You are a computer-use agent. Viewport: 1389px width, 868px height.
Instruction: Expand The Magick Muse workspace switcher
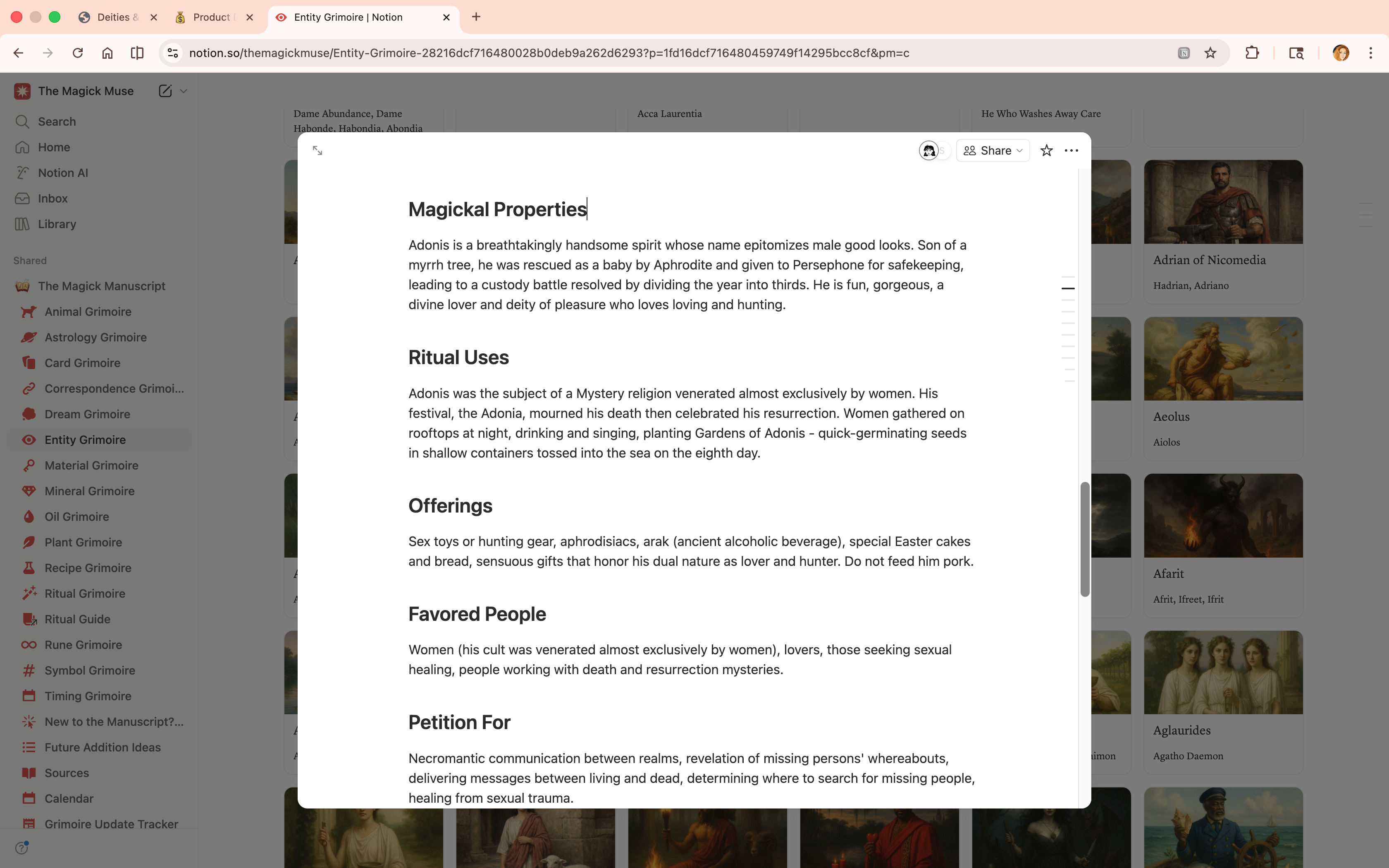pyautogui.click(x=184, y=91)
